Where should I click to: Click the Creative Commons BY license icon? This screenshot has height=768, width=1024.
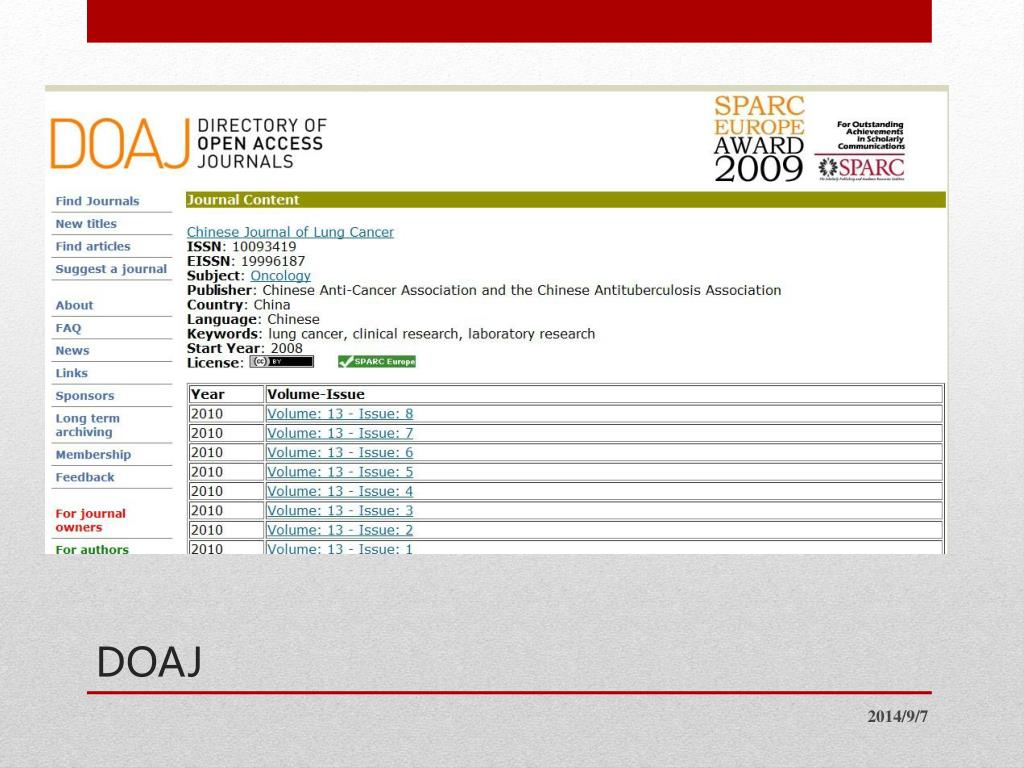click(x=281, y=362)
